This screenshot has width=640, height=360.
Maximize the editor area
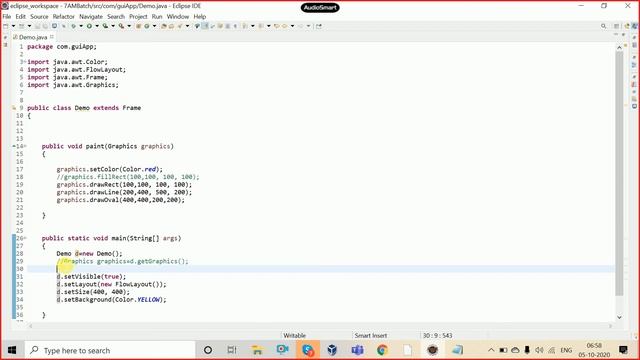[623, 35]
